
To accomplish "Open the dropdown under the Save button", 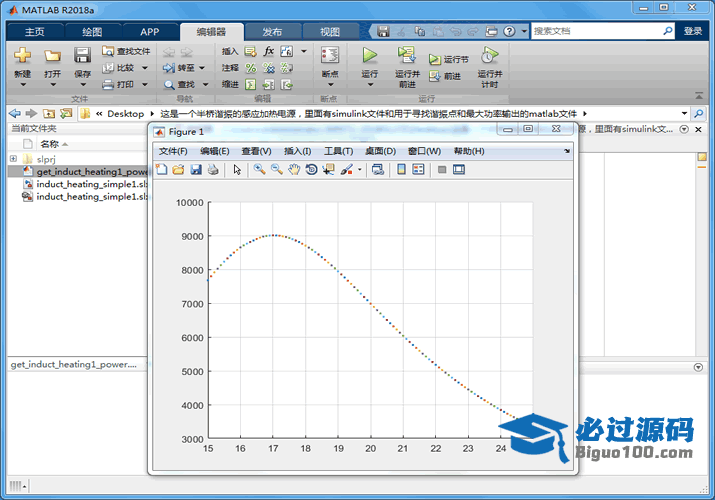I will (83, 85).
